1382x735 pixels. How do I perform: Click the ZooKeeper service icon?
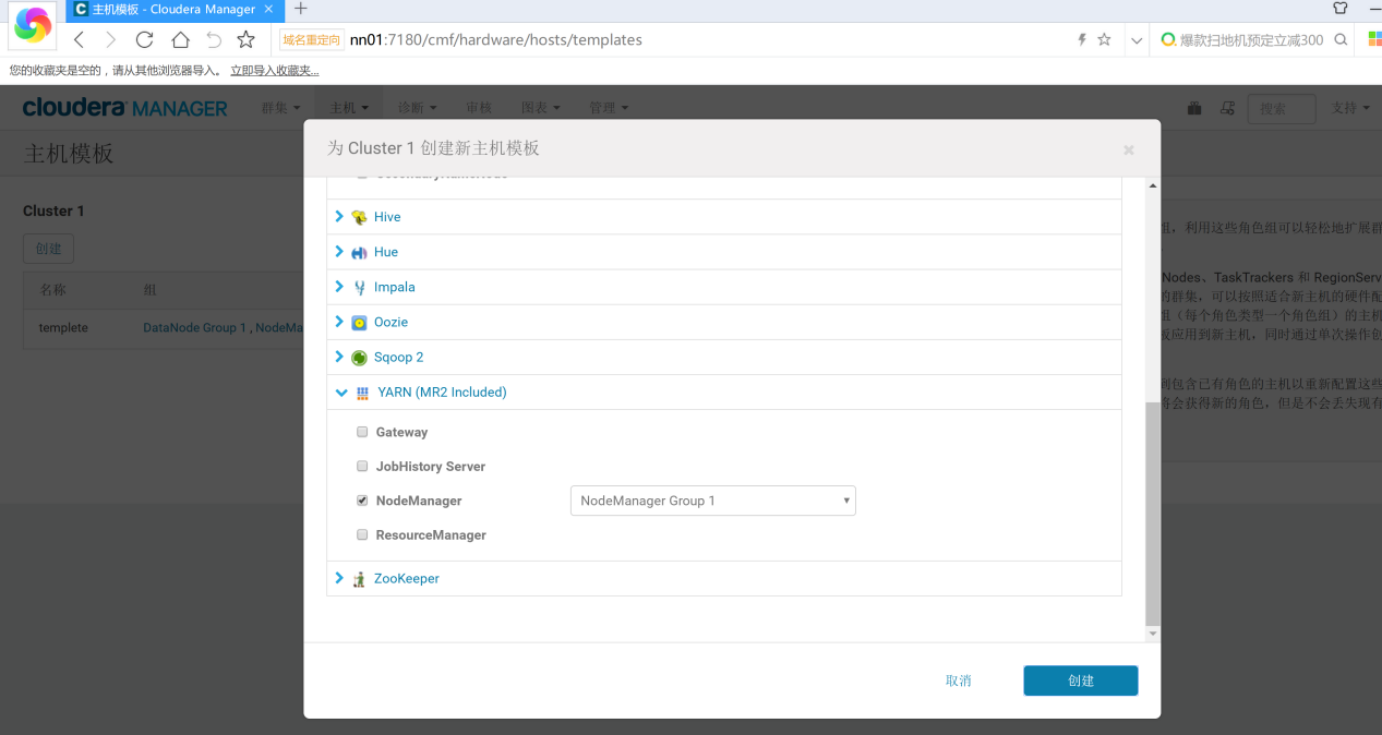point(359,579)
